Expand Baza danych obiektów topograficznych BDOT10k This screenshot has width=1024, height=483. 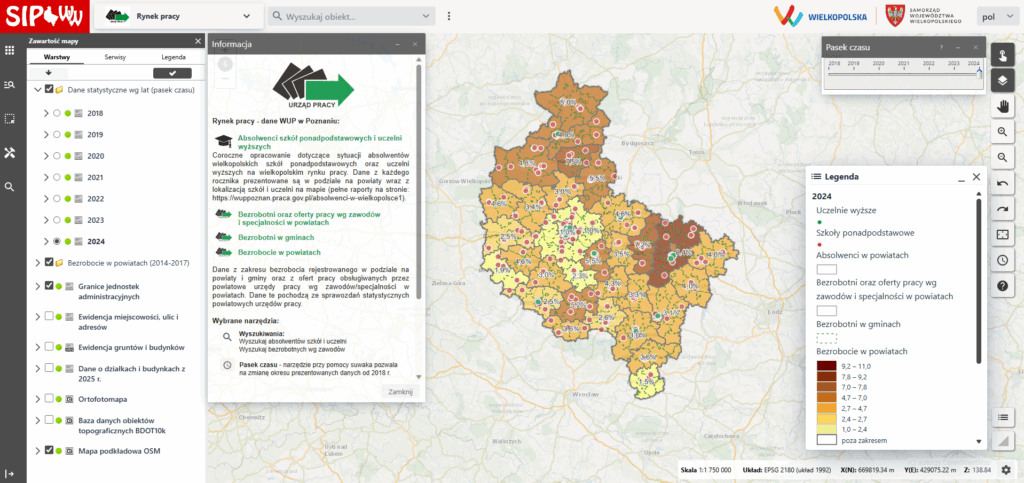click(37, 421)
